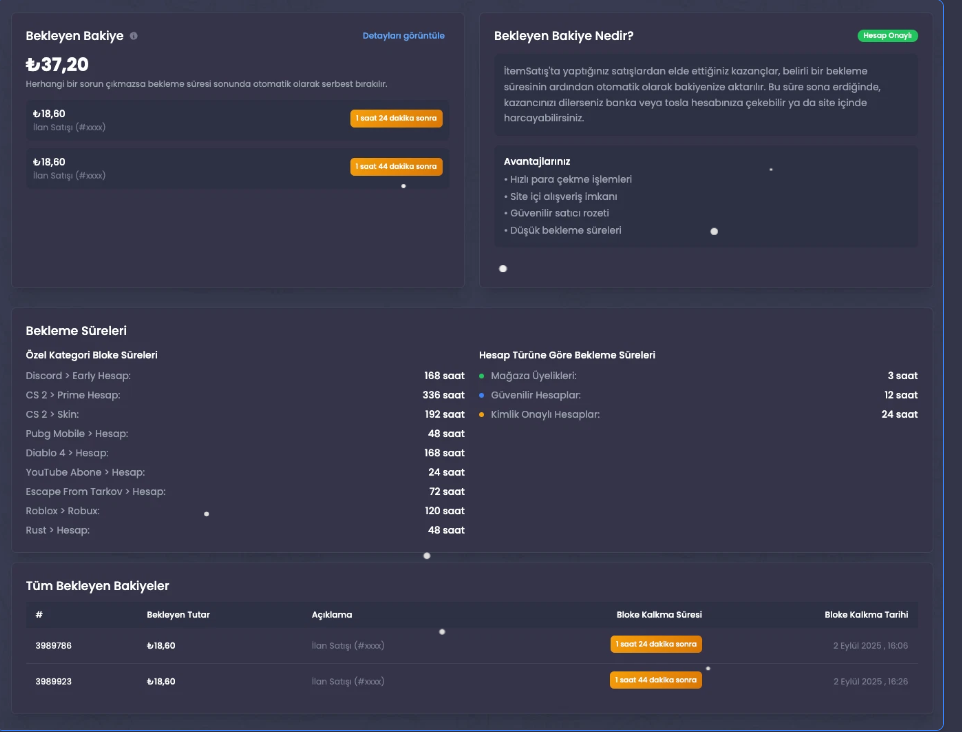The height and width of the screenshot is (732, 962).
Task: Select table cell 3989923
Action: pyautogui.click(x=53, y=681)
